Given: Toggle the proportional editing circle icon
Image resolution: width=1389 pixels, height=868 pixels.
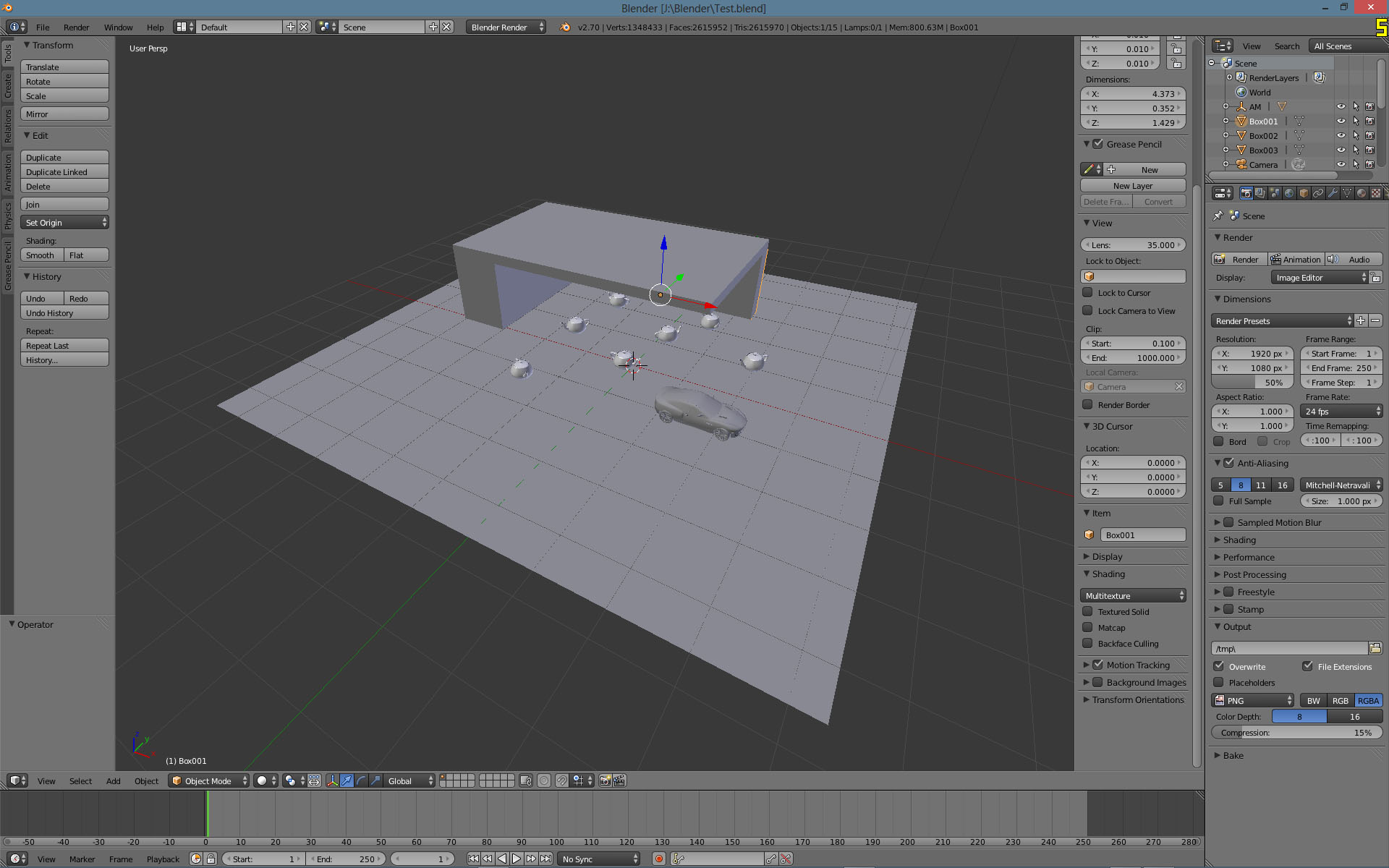Looking at the screenshot, I should [544, 780].
